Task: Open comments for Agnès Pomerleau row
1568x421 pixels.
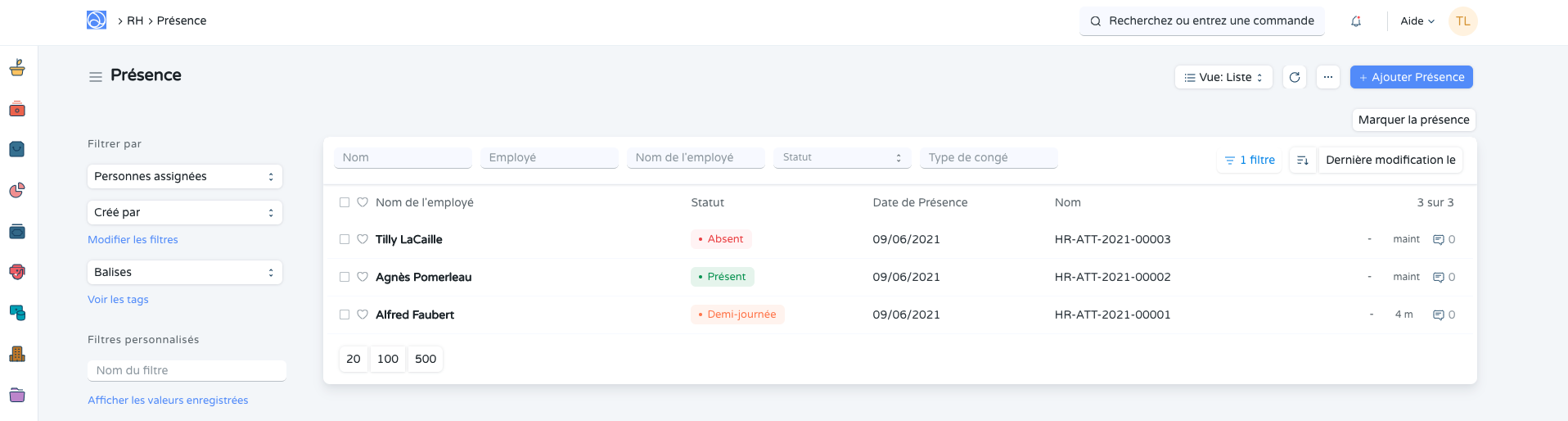Action: 1444,277
